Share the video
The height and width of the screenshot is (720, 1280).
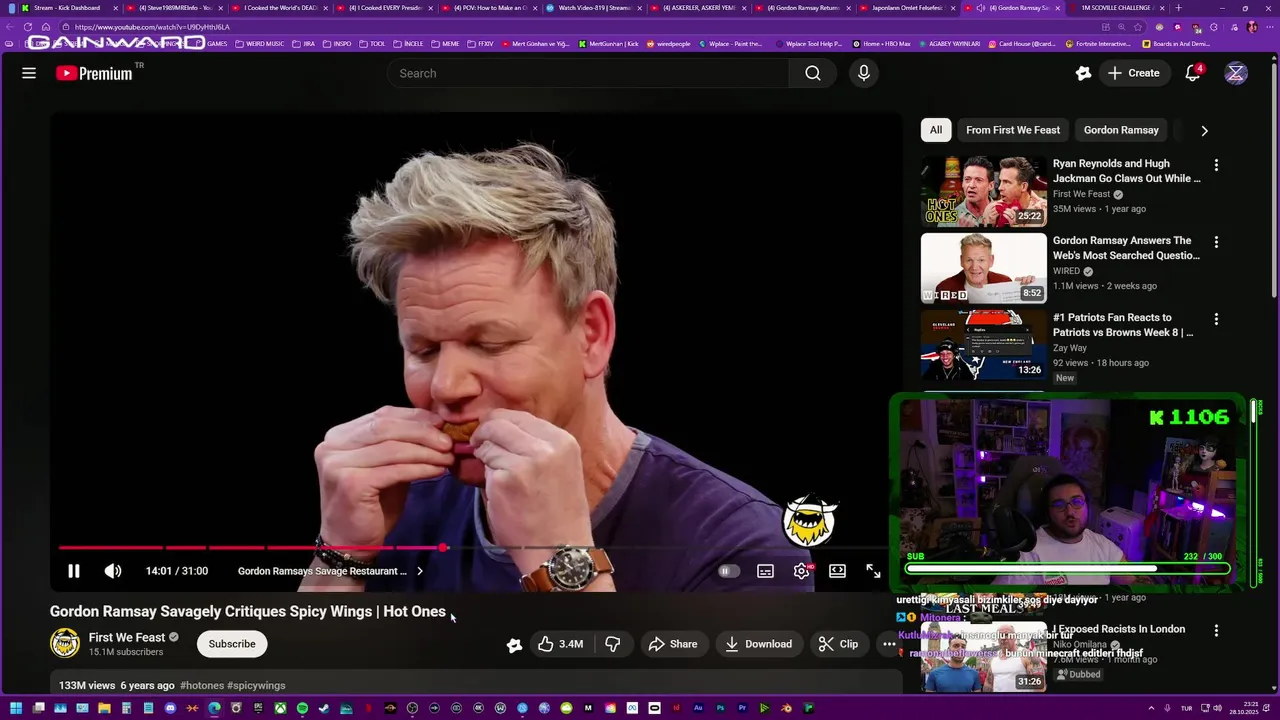(x=672, y=644)
